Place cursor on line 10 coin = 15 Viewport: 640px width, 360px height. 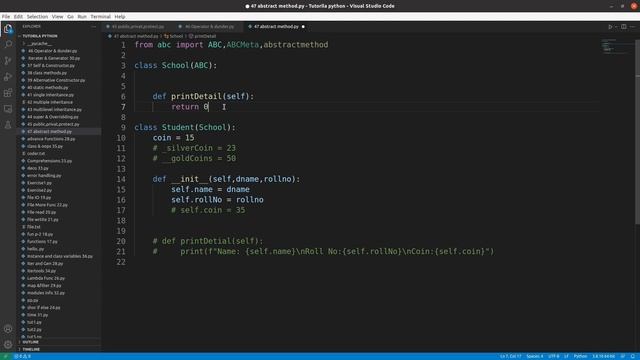pyautogui.click(x=173, y=138)
